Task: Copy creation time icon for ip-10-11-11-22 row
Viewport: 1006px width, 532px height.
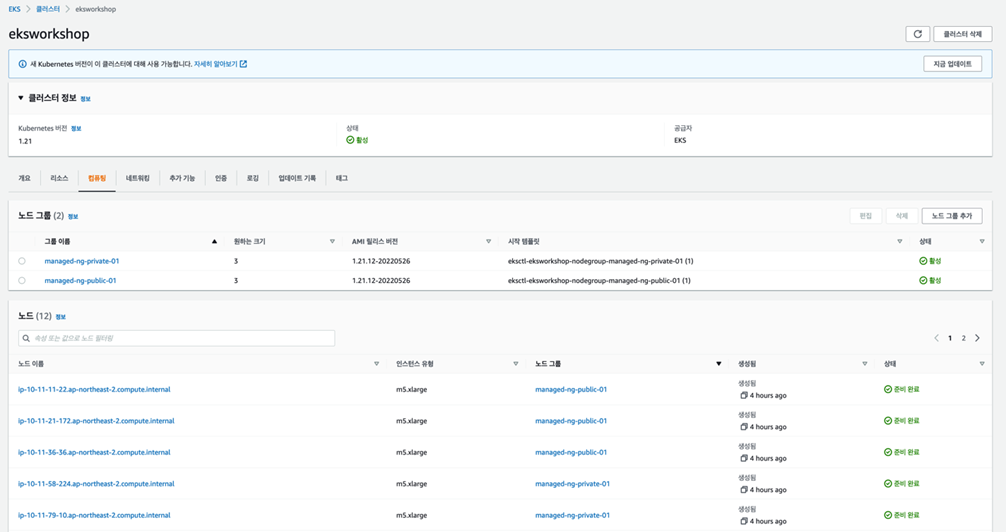Action: click(x=744, y=395)
